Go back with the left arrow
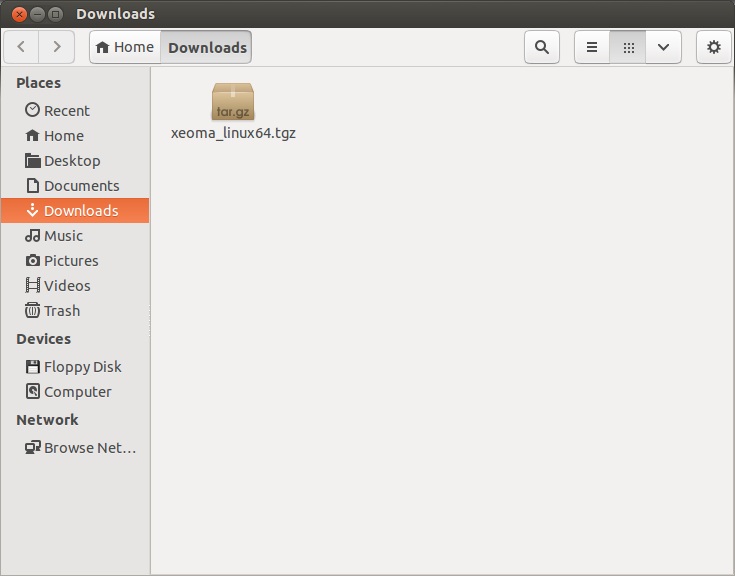735x576 pixels. [22, 47]
